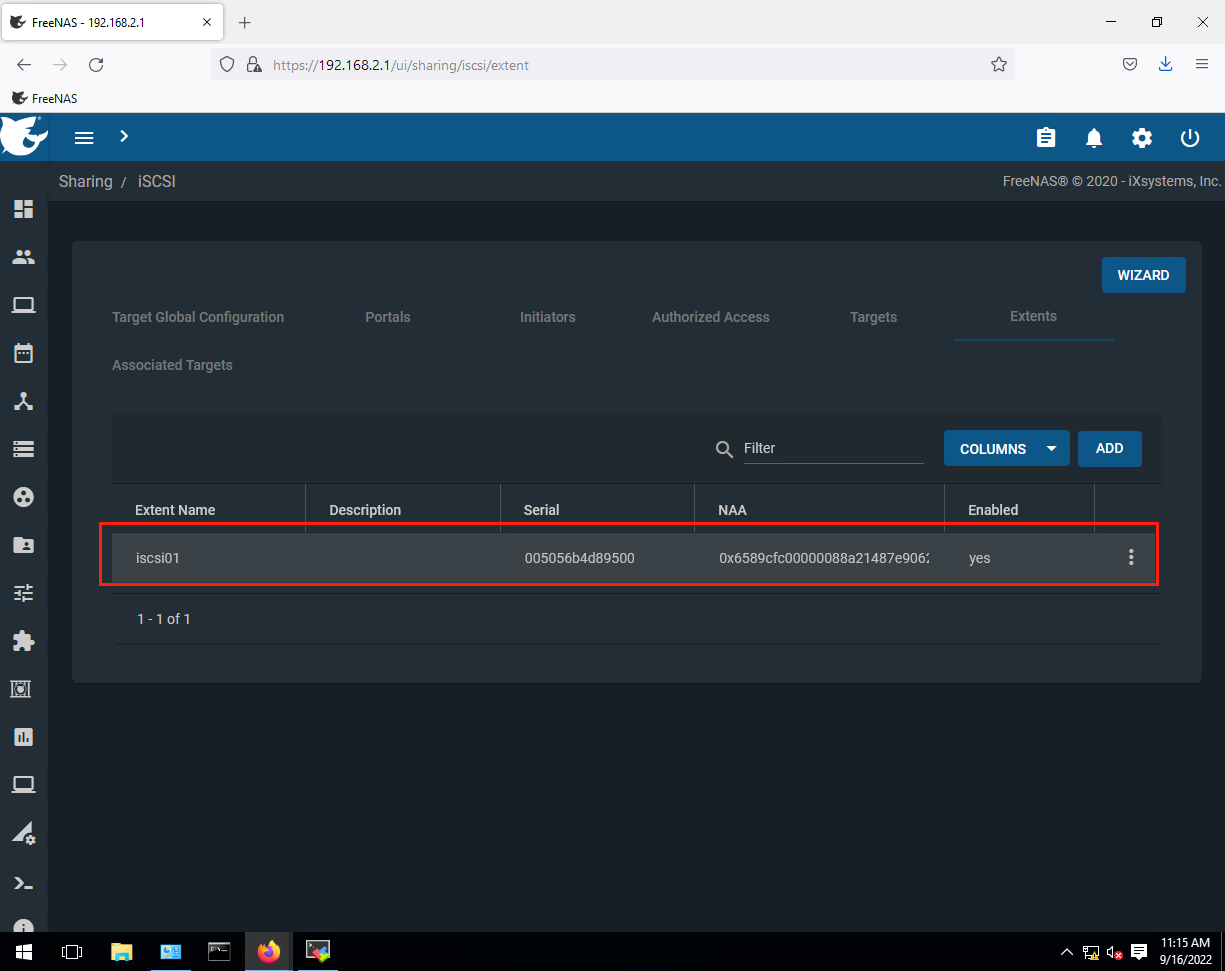
Task: Open the alerts bell icon
Action: coord(1094,138)
